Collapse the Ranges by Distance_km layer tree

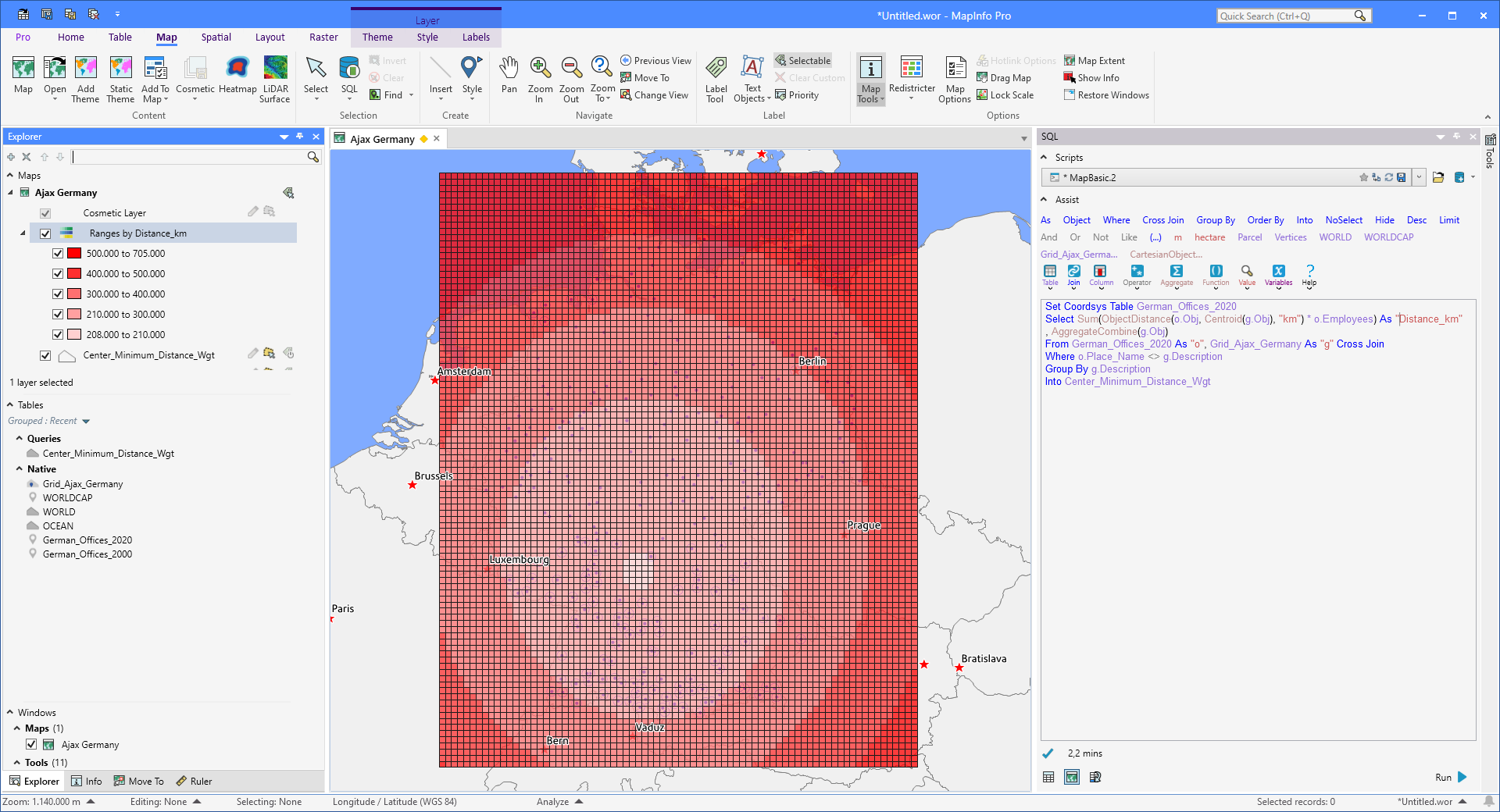click(x=22, y=233)
